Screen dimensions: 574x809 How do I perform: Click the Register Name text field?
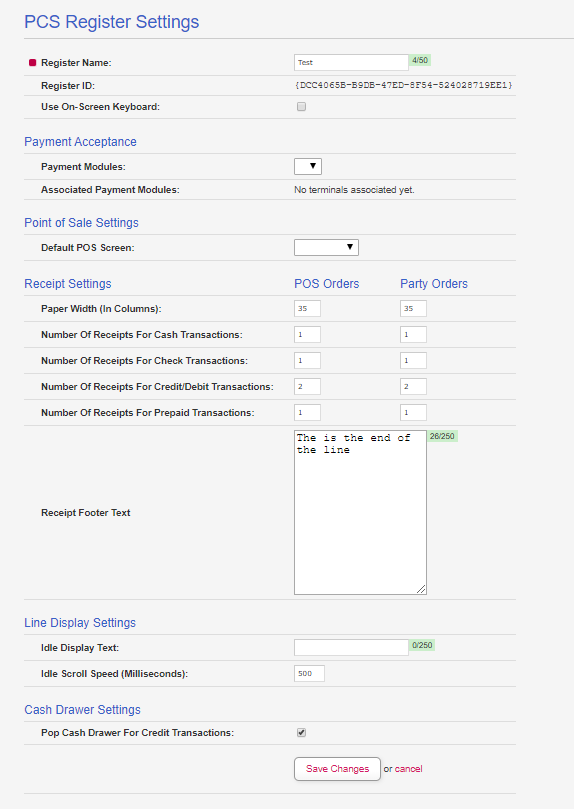[x=351, y=62]
